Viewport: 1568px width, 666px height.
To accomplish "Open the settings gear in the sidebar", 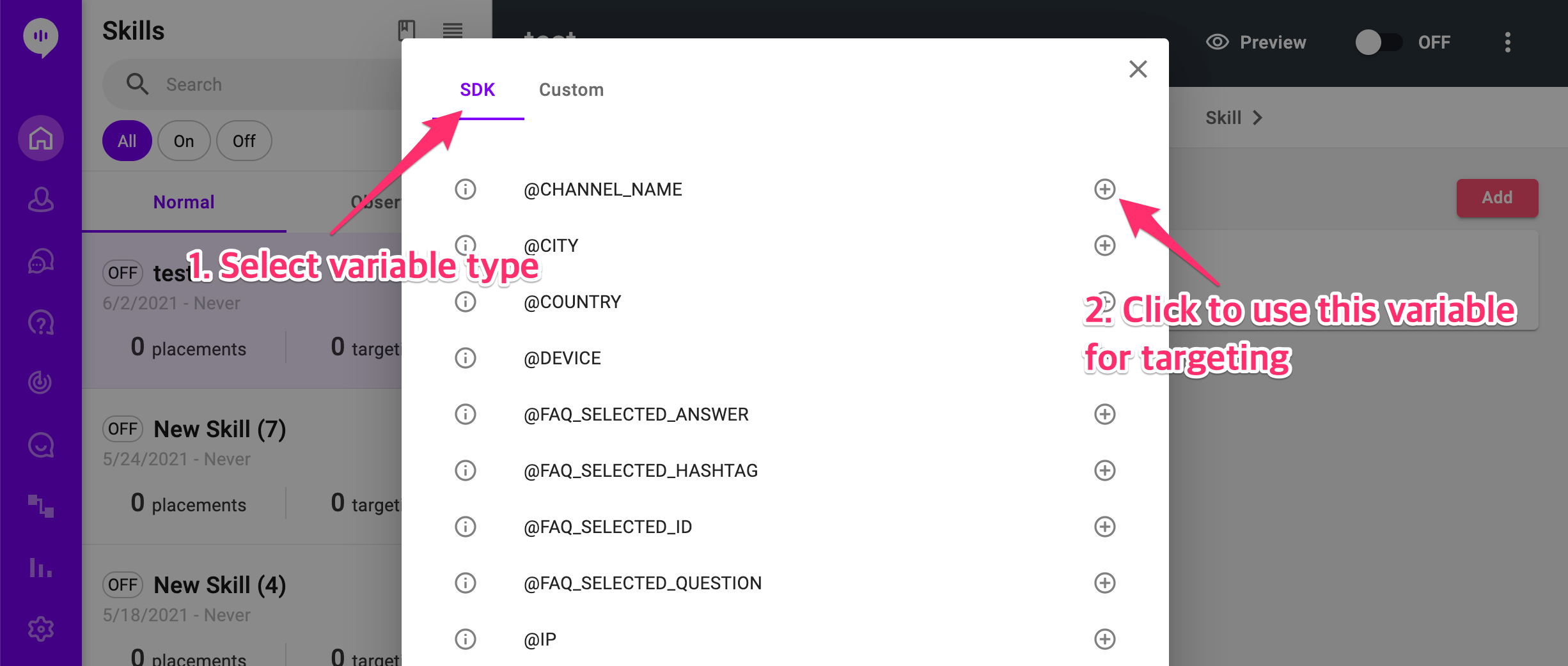I will pyautogui.click(x=41, y=629).
